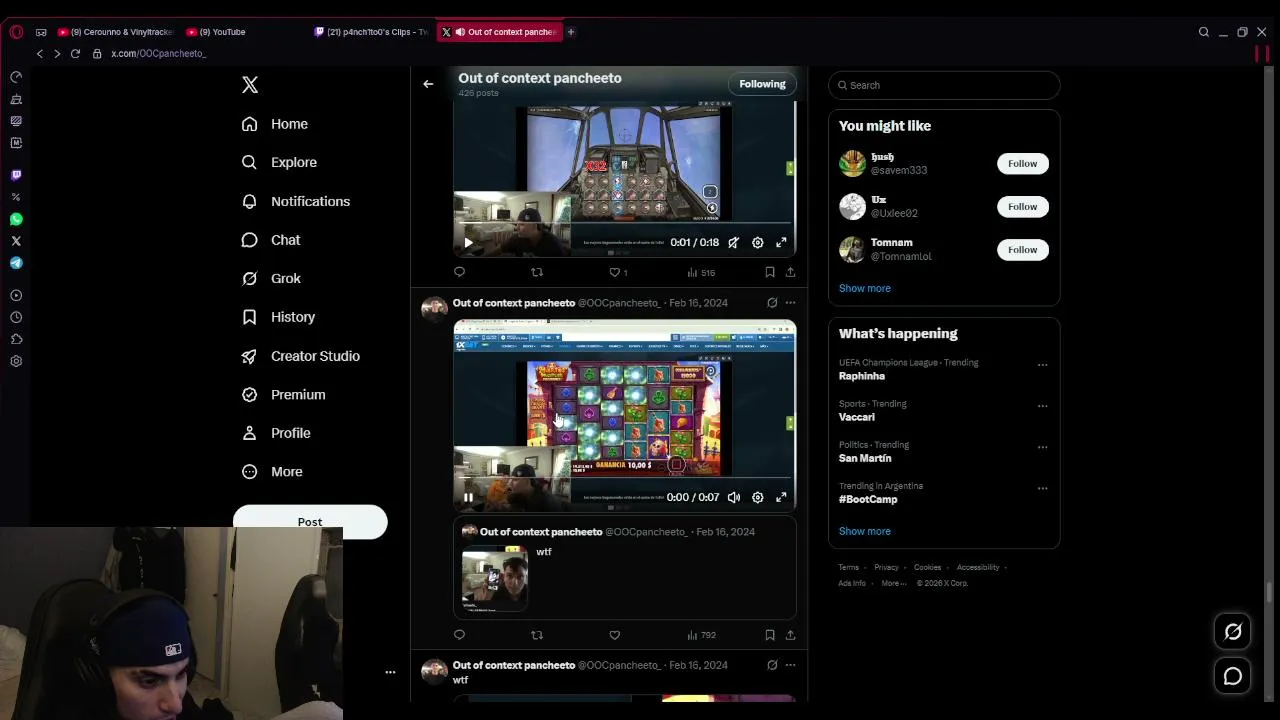Viewport: 1280px width, 720px height.
Task: Repost the post with 792 views
Action: tap(537, 635)
